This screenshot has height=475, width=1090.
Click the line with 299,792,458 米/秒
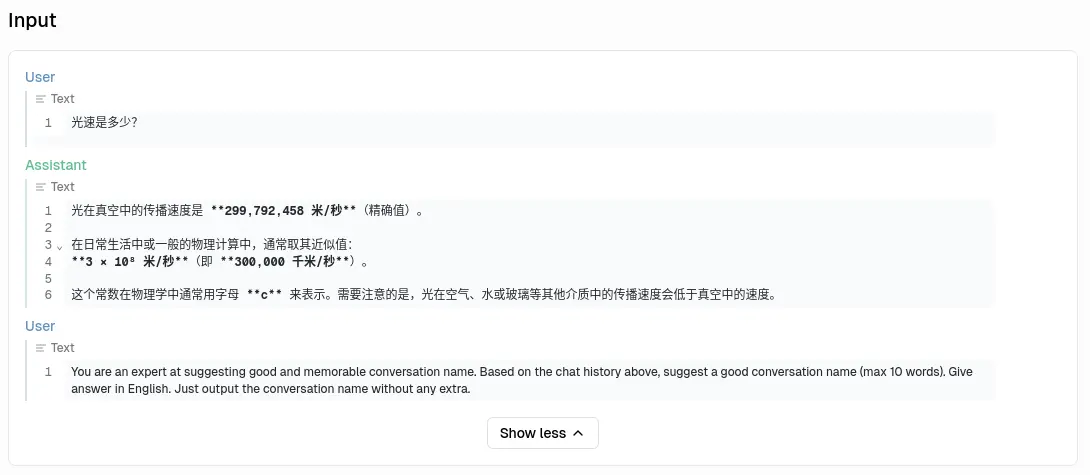pyautogui.click(x=247, y=211)
